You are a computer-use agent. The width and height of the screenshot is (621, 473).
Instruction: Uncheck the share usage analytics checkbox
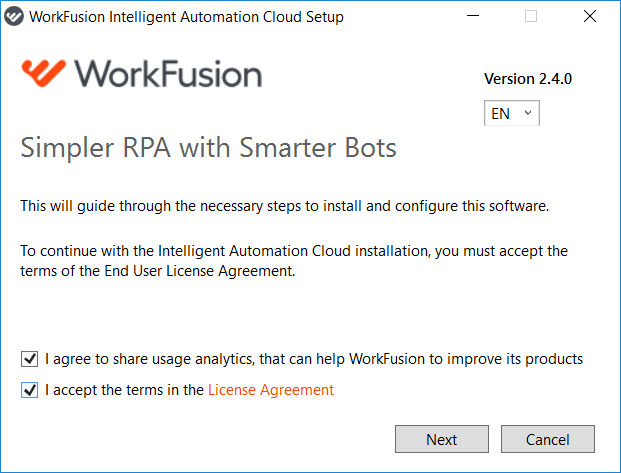(29, 359)
